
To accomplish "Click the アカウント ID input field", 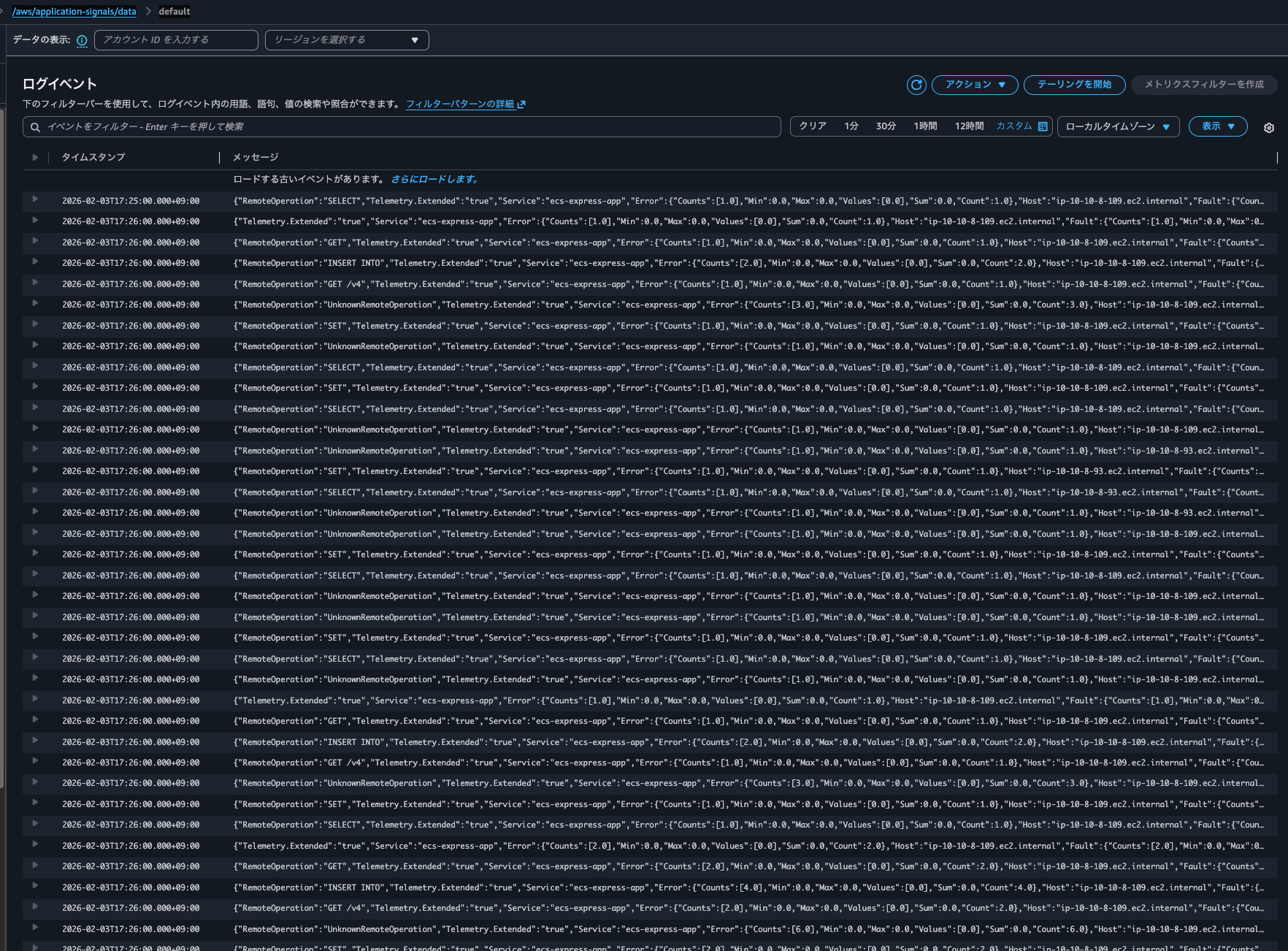I will point(175,39).
